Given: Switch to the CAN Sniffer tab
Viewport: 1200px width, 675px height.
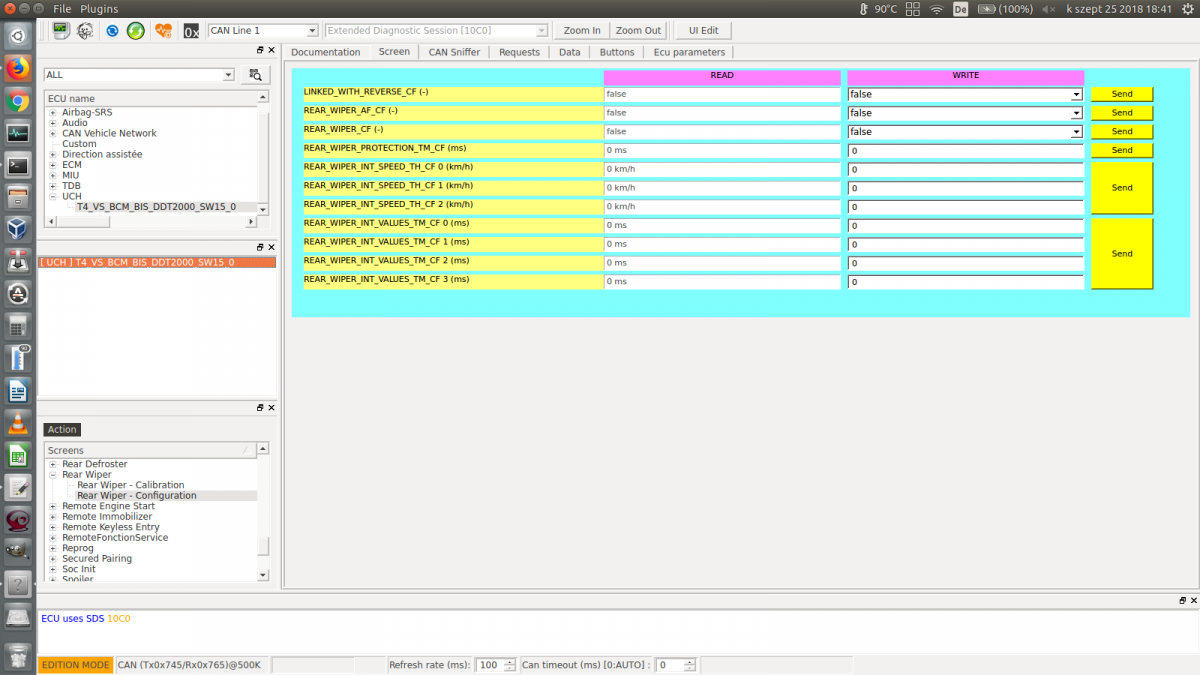Looking at the screenshot, I should pyautogui.click(x=454, y=52).
